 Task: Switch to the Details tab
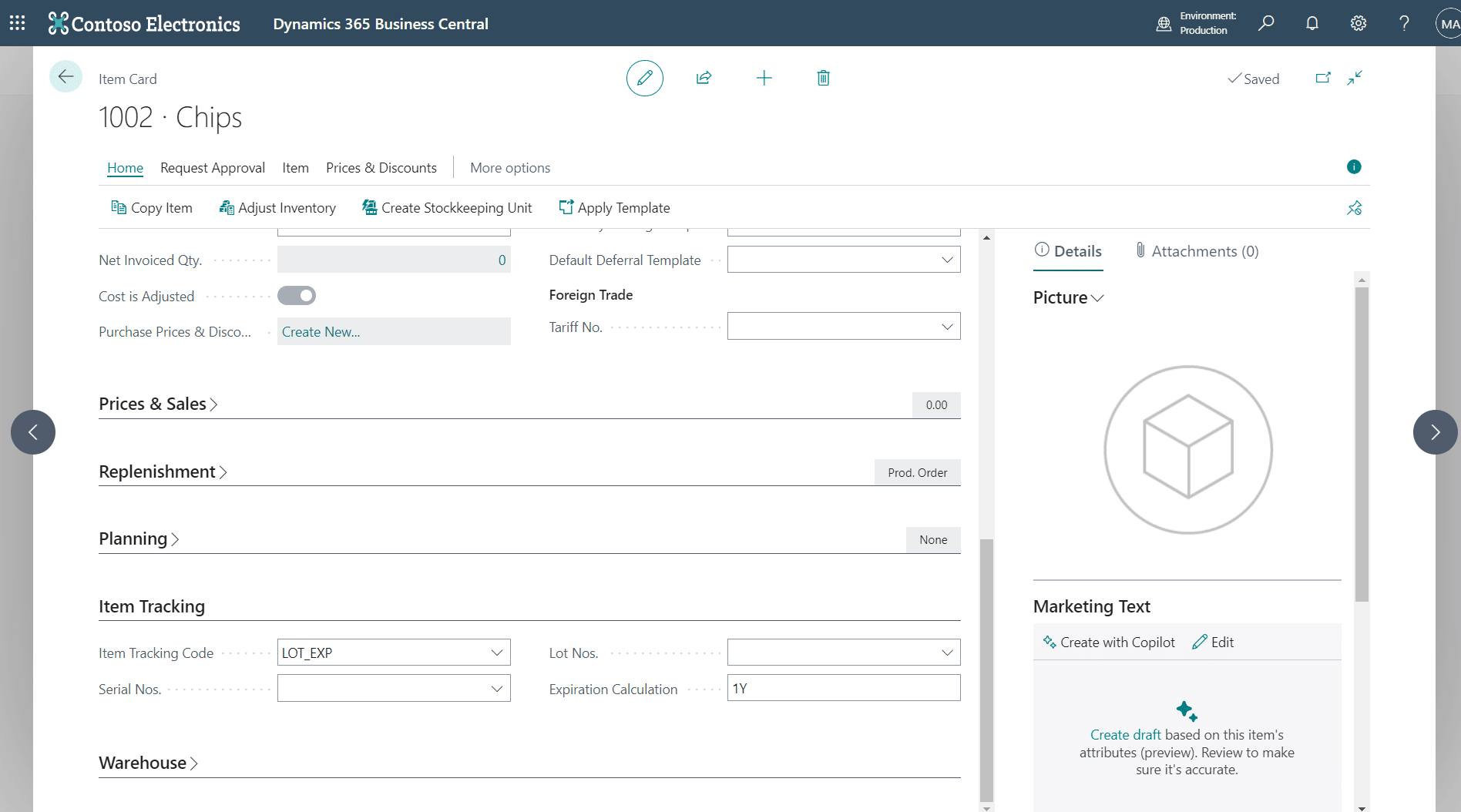click(x=1068, y=251)
